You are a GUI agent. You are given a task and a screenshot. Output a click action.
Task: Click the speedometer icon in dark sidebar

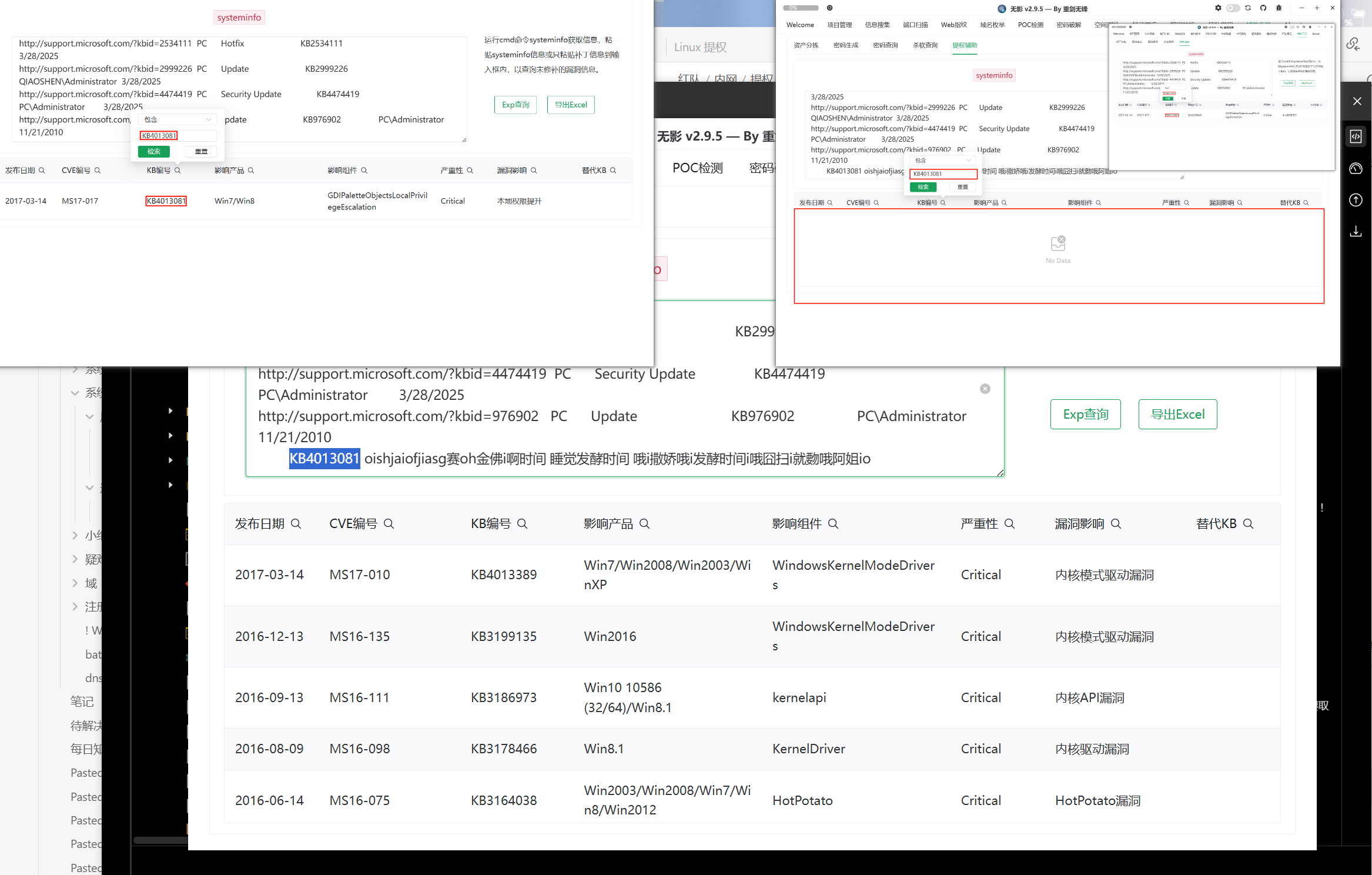click(x=1356, y=169)
